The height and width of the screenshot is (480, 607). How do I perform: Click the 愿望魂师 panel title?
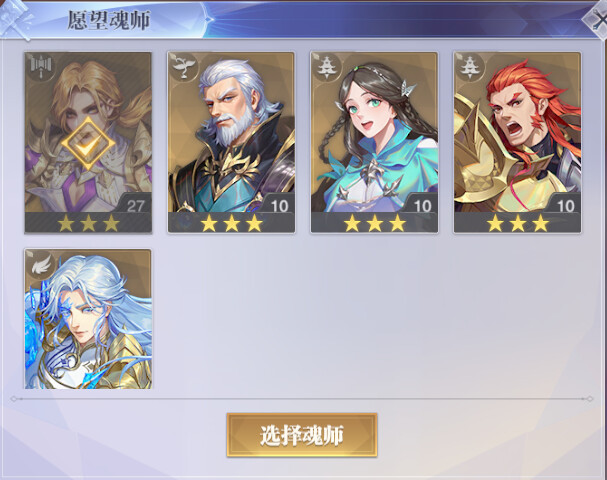[x=109, y=20]
